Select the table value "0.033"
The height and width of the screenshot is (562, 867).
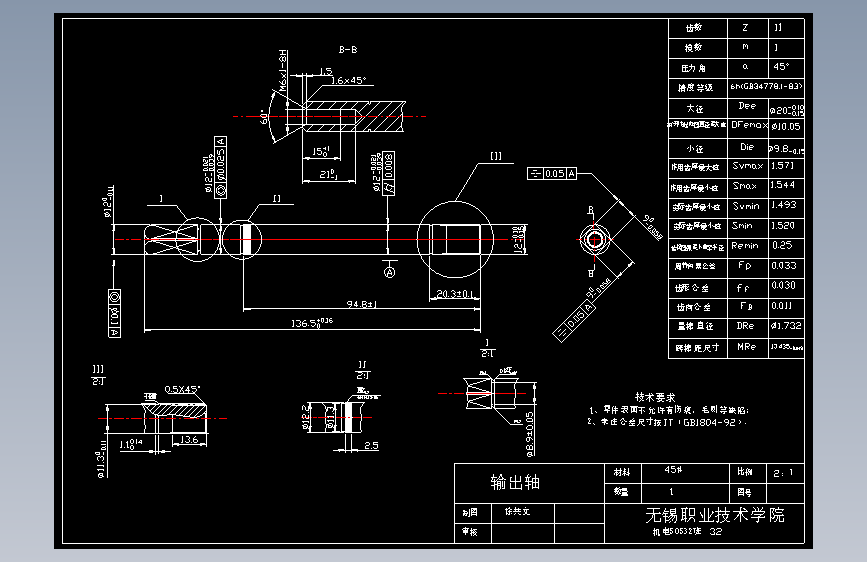click(784, 266)
